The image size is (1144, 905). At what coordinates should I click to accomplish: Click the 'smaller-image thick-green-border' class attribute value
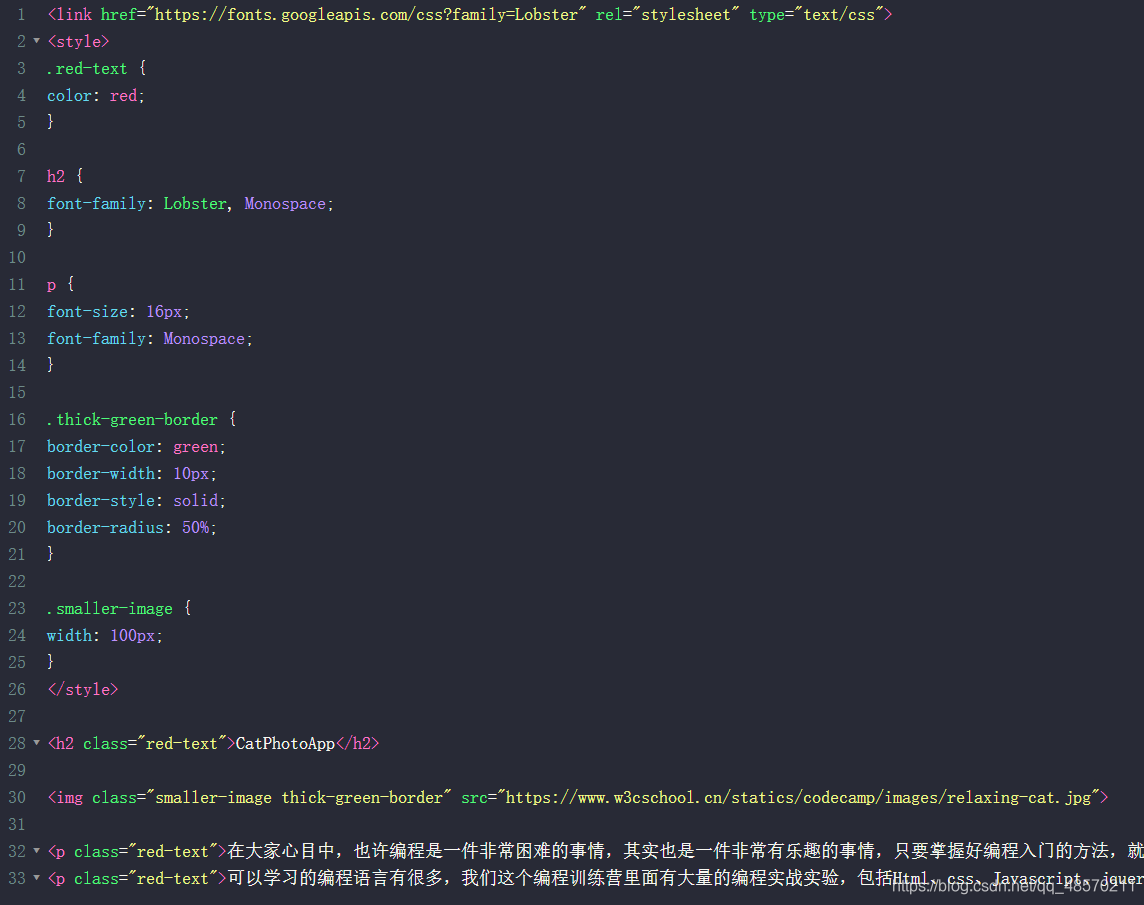(298, 798)
